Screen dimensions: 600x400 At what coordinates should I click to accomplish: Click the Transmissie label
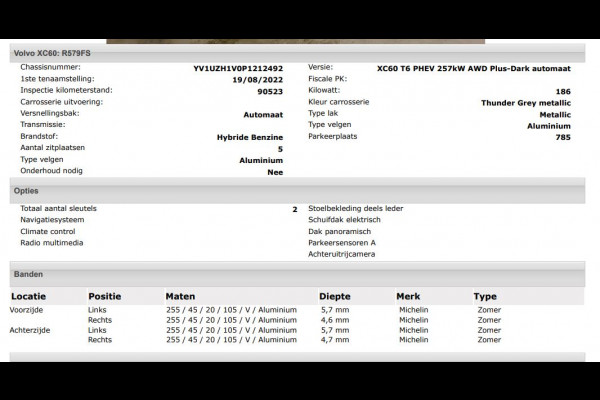tap(43, 125)
